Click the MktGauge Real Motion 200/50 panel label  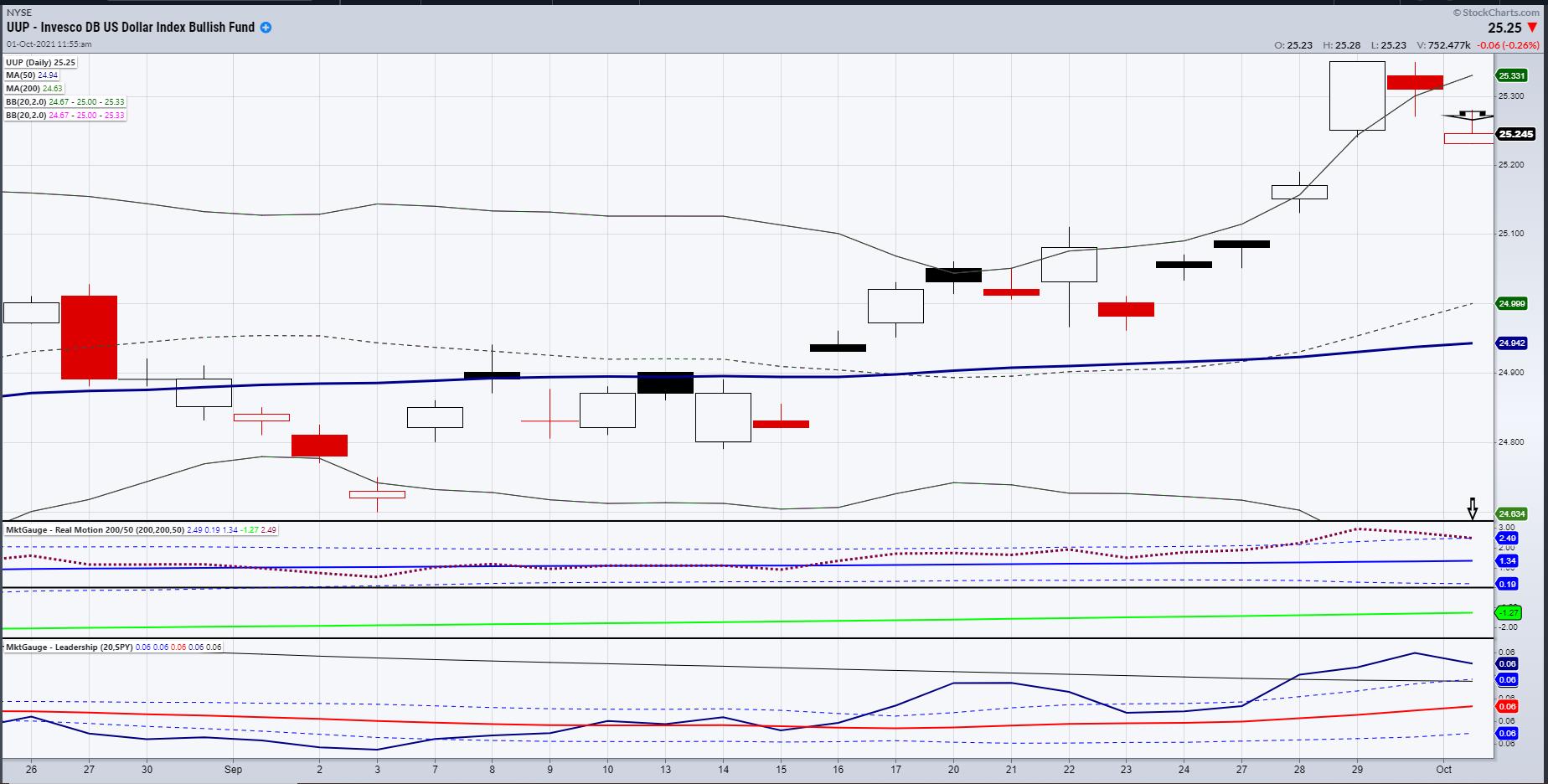72,529
